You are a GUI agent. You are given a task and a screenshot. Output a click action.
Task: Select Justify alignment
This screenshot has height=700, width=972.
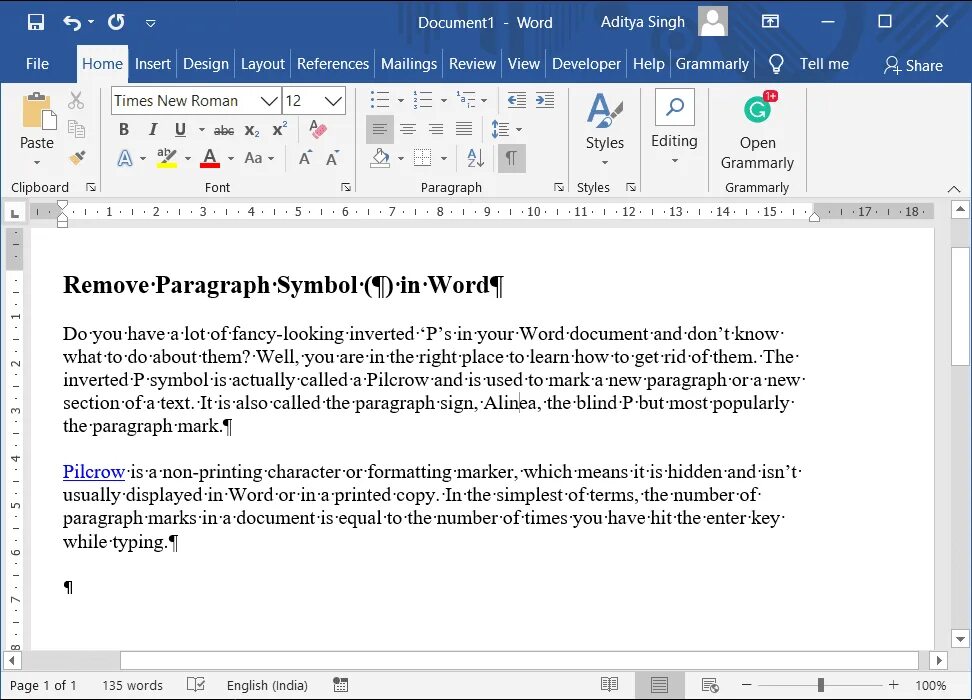(464, 129)
